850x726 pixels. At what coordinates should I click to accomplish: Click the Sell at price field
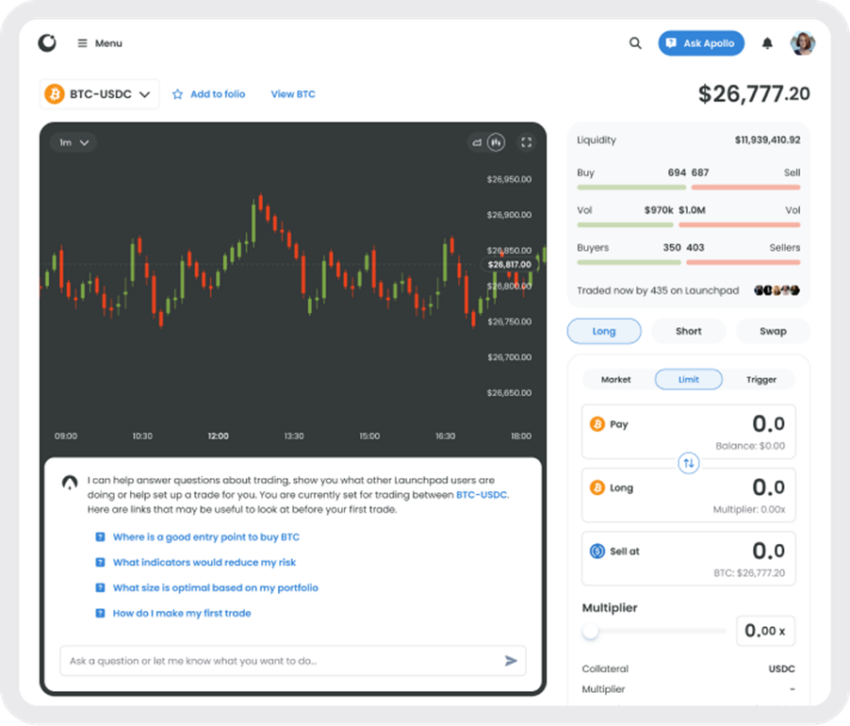688,558
